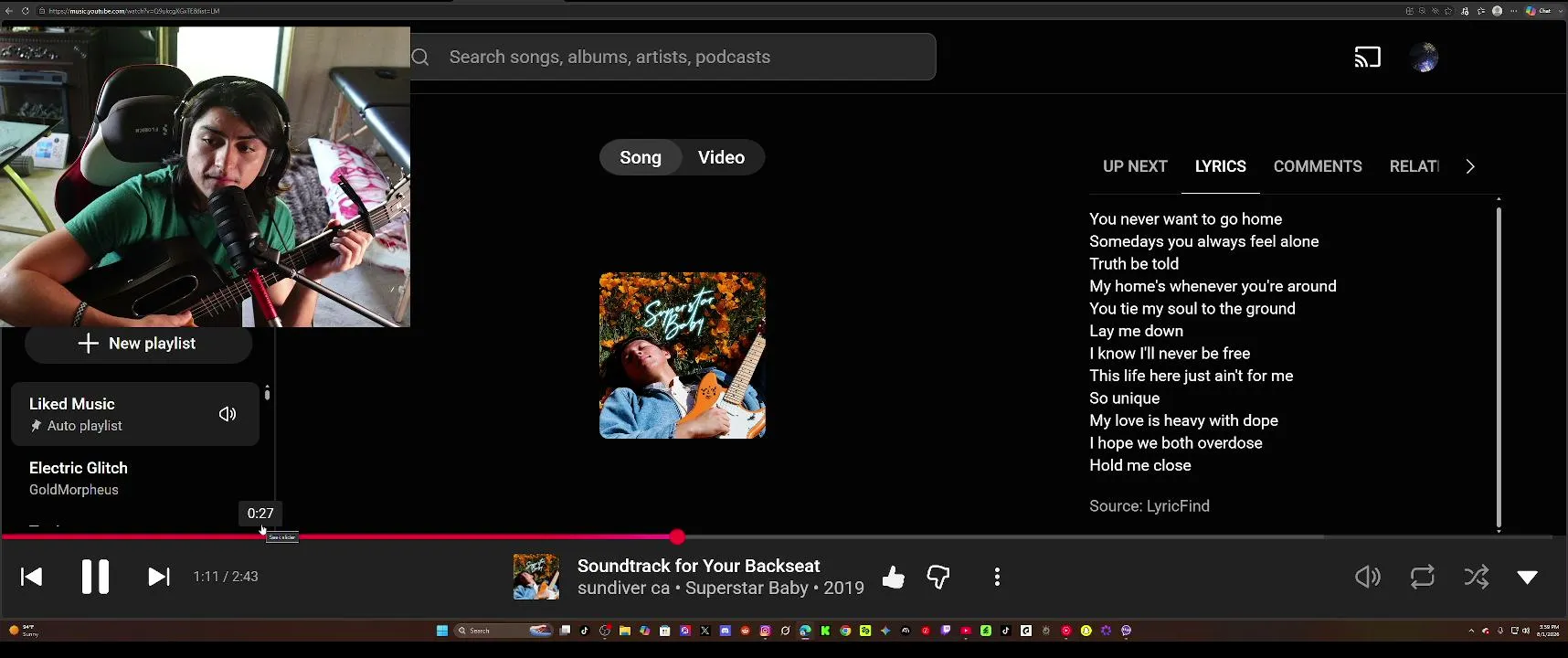Switch to Song mode
Image resolution: width=1568 pixels, height=658 pixels.
coord(641,157)
